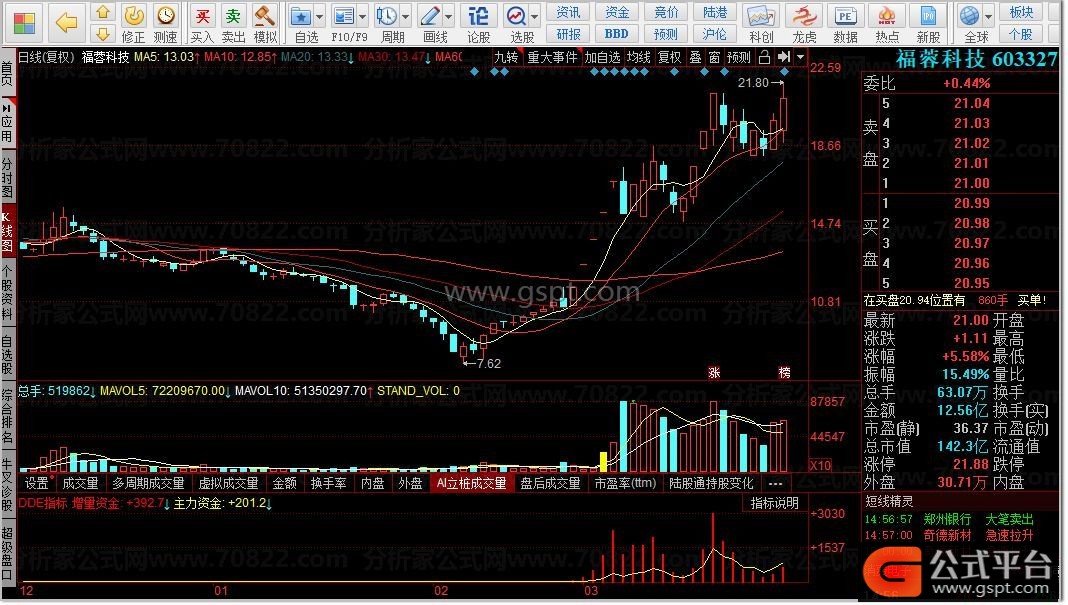Select 市盈率(ttm) tab

[x=625, y=483]
